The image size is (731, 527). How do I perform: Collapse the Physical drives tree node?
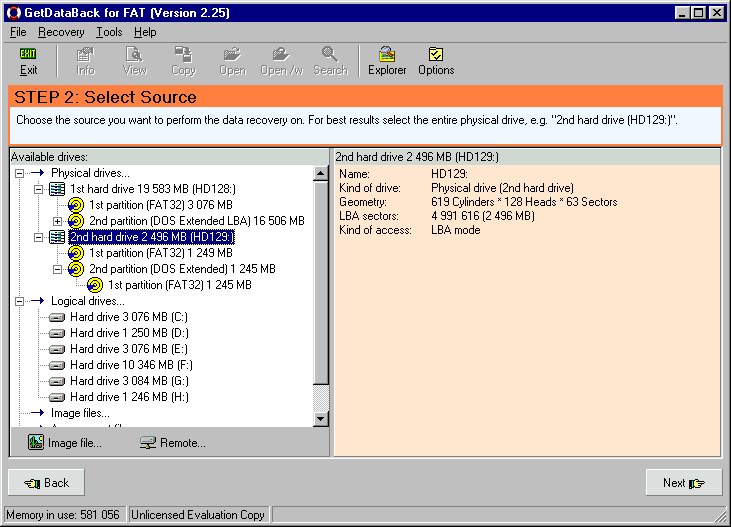(x=21, y=173)
